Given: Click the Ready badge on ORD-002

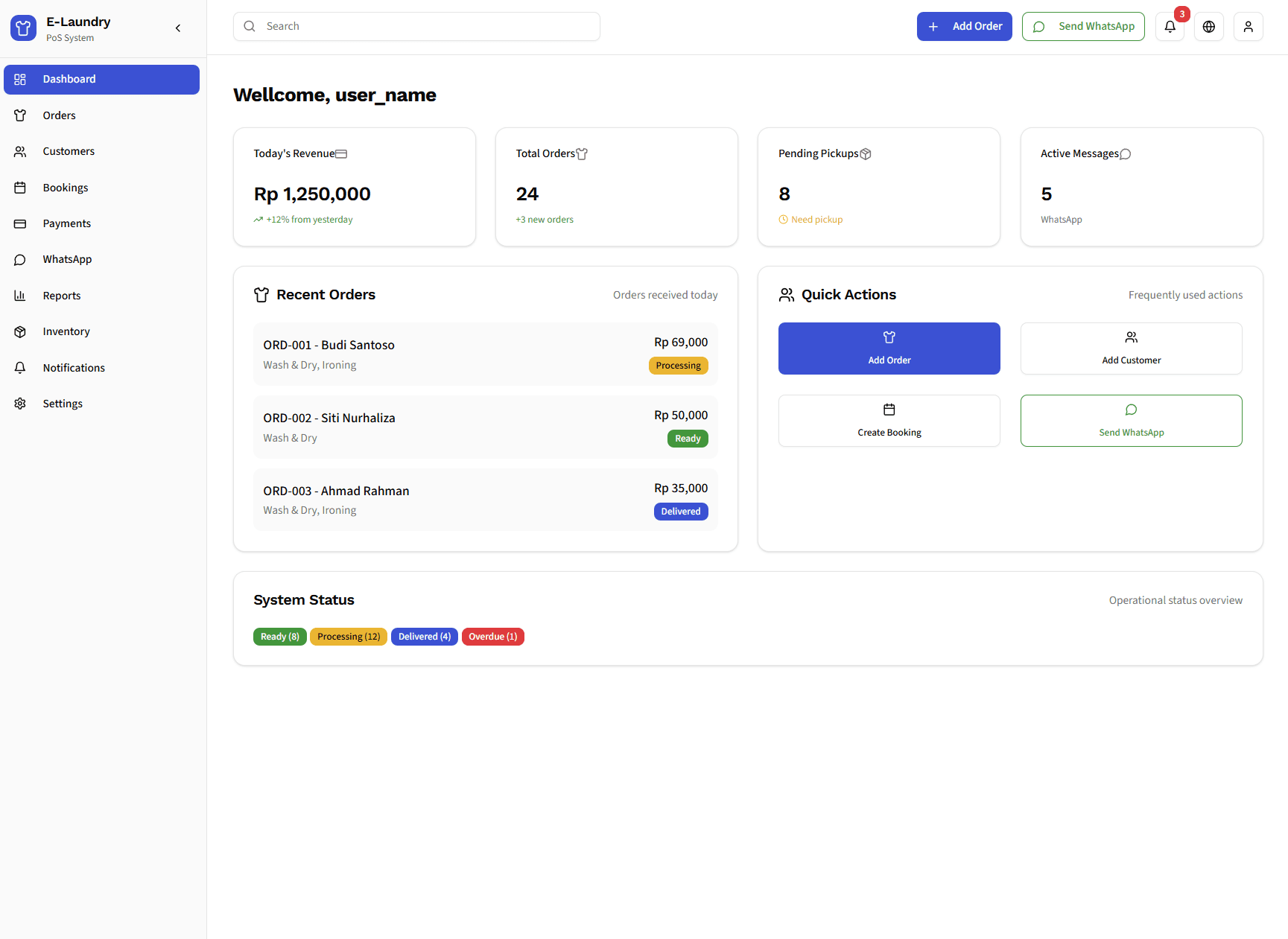Looking at the screenshot, I should click(x=688, y=439).
